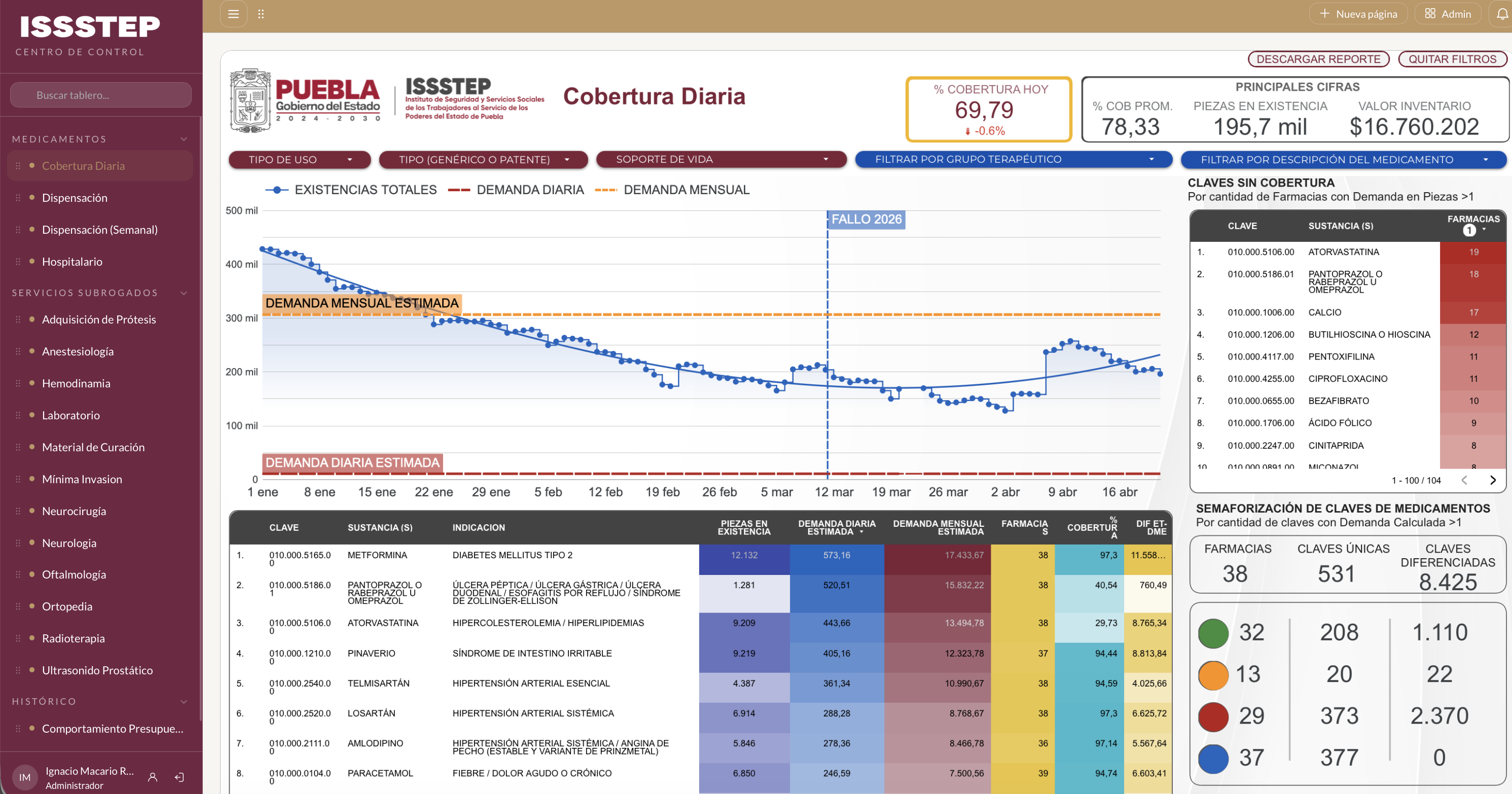This screenshot has height=794, width=1512.
Task: Click the drag handle beside Material de Curación
Action: point(18,447)
